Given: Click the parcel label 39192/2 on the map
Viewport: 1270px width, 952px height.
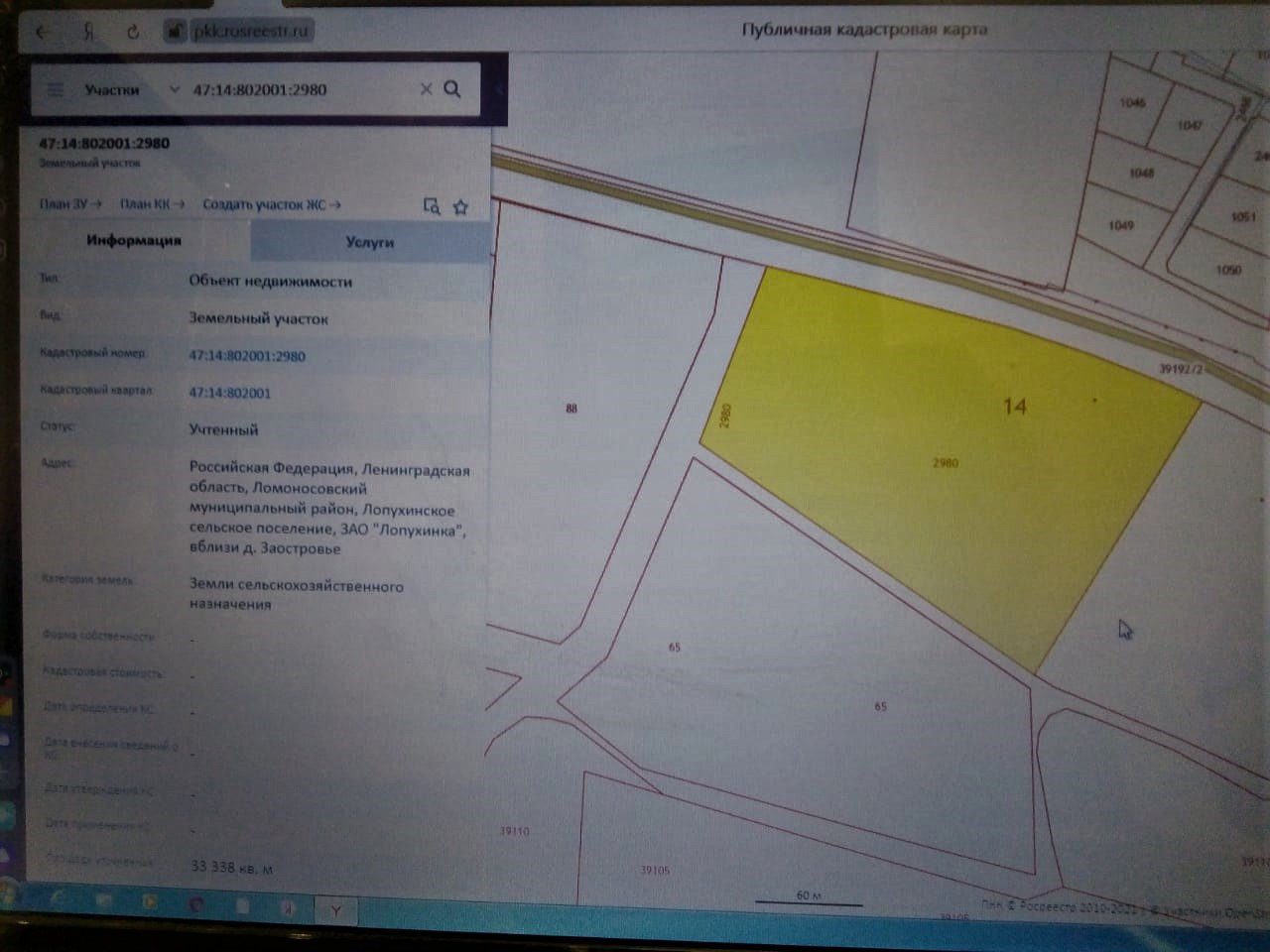Looking at the screenshot, I should click(1182, 368).
